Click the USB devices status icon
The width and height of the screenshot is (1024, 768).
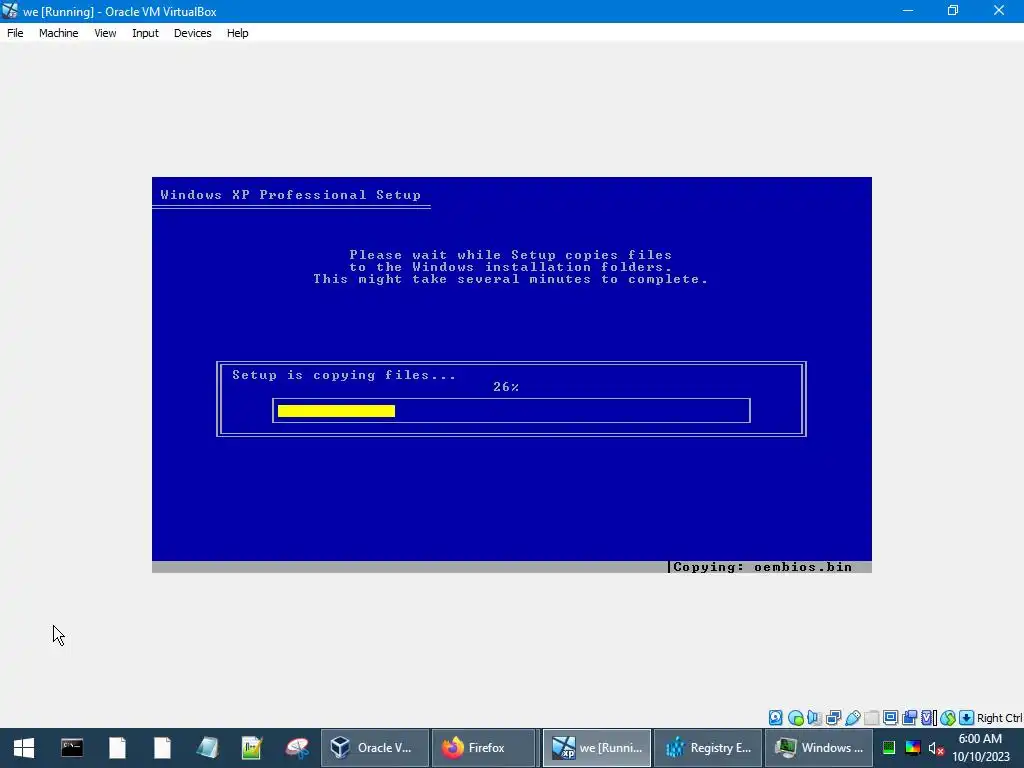[x=852, y=718]
